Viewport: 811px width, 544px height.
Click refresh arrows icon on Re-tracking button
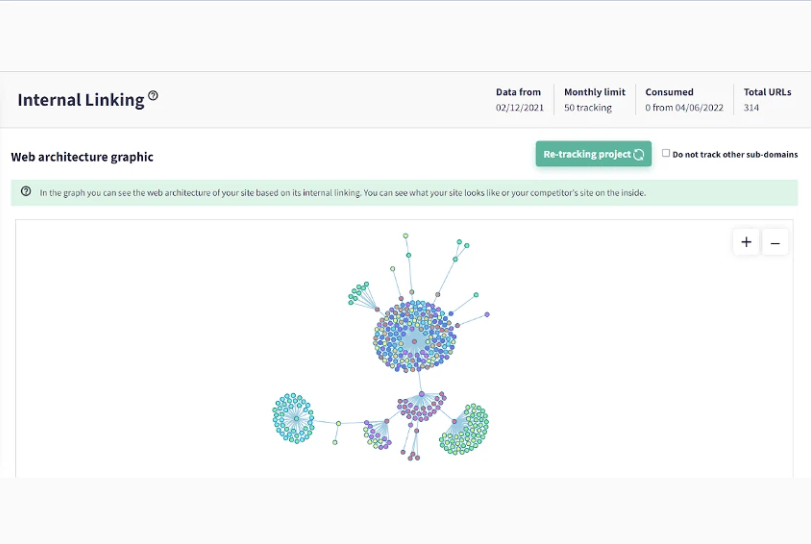pos(639,155)
